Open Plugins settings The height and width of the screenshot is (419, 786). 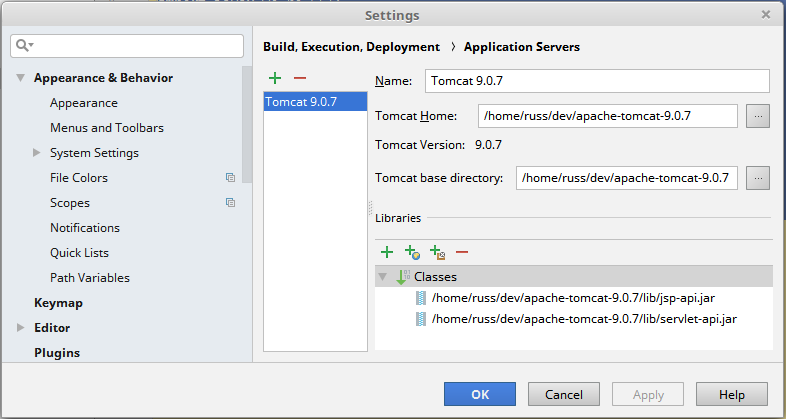57,353
